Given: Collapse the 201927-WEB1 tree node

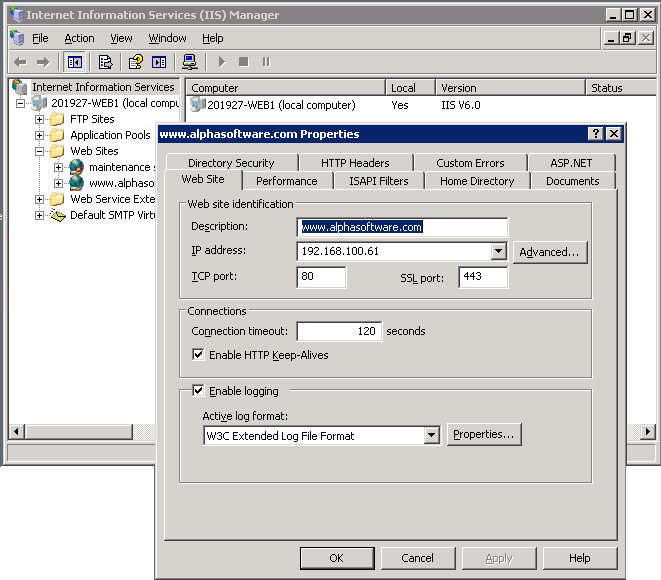Looking at the screenshot, I should coord(20,103).
